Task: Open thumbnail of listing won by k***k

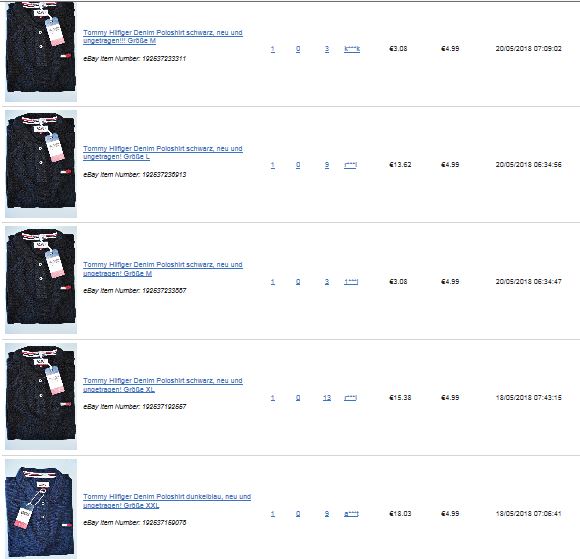Action: (41, 51)
